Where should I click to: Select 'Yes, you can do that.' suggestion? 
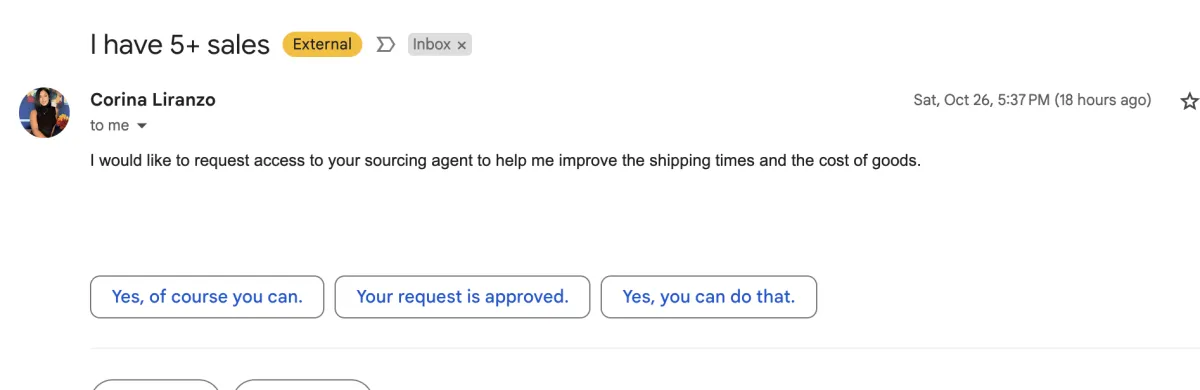709,297
